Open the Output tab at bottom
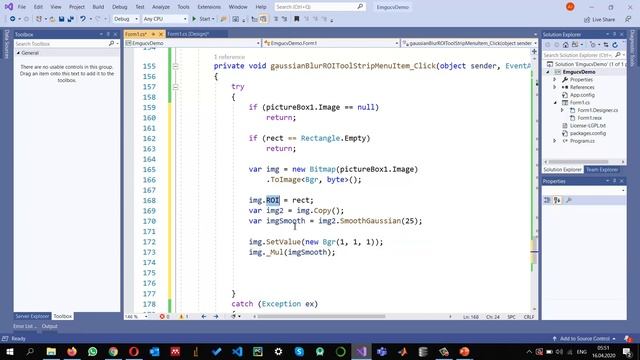This screenshot has height=360, width=640. [50, 326]
